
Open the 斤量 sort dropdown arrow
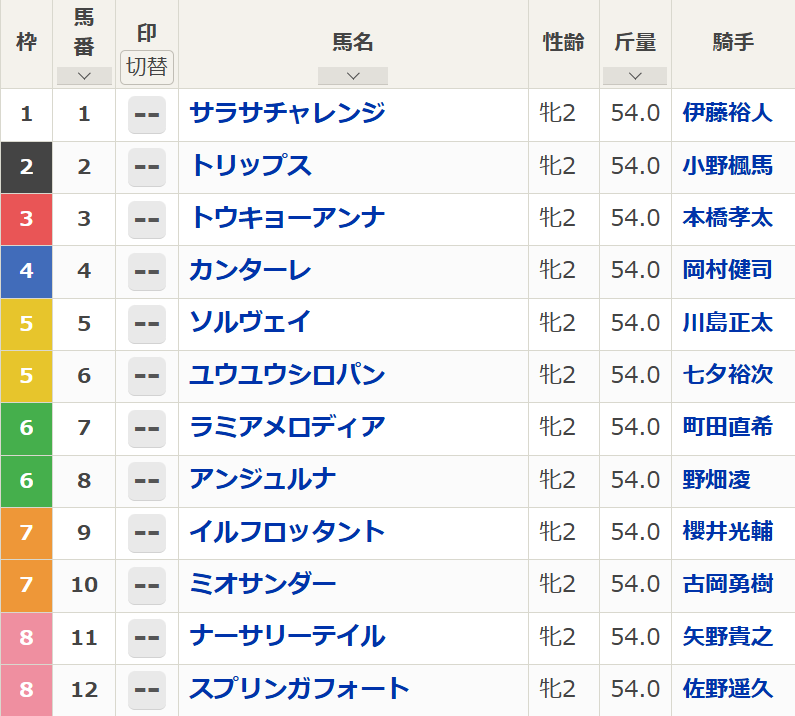click(x=635, y=76)
